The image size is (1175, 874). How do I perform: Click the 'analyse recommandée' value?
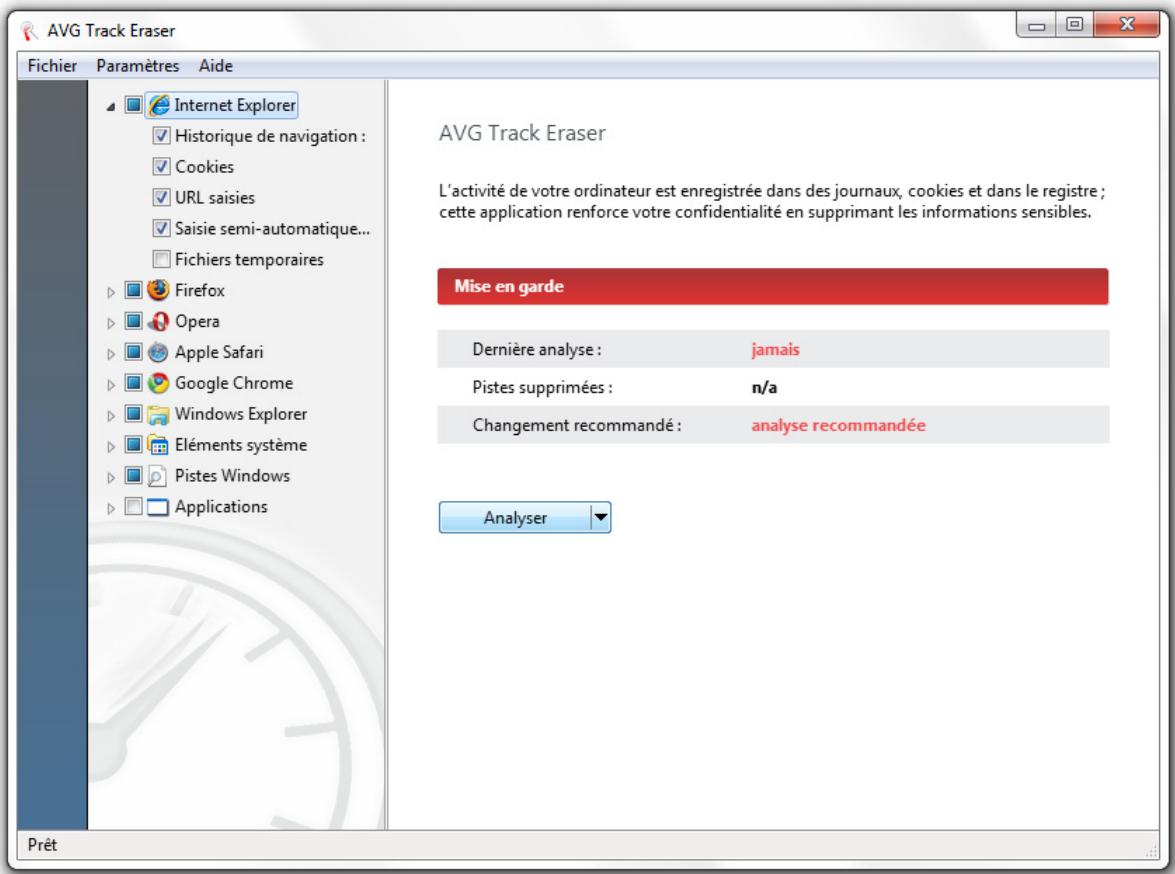[839, 425]
